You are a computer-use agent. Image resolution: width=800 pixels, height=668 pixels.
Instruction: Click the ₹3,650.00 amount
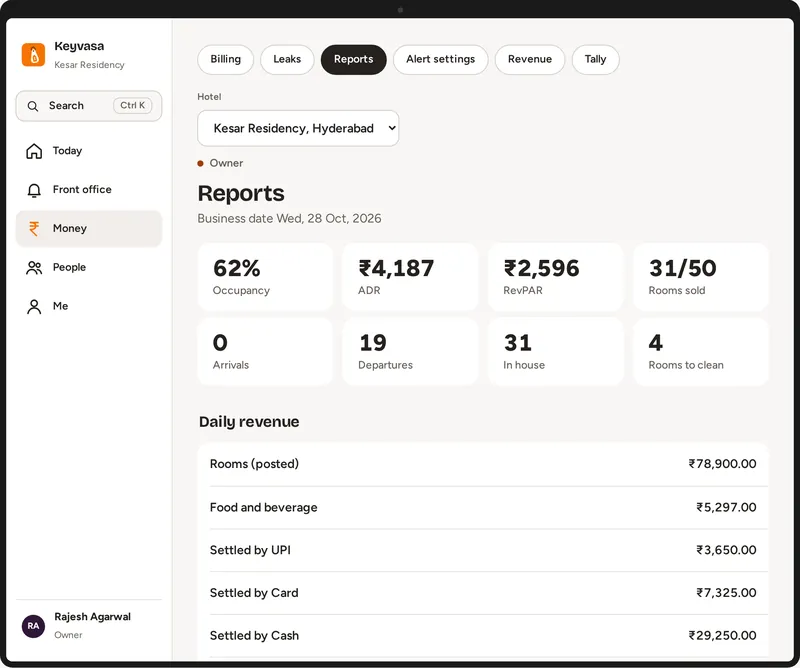(x=726, y=550)
